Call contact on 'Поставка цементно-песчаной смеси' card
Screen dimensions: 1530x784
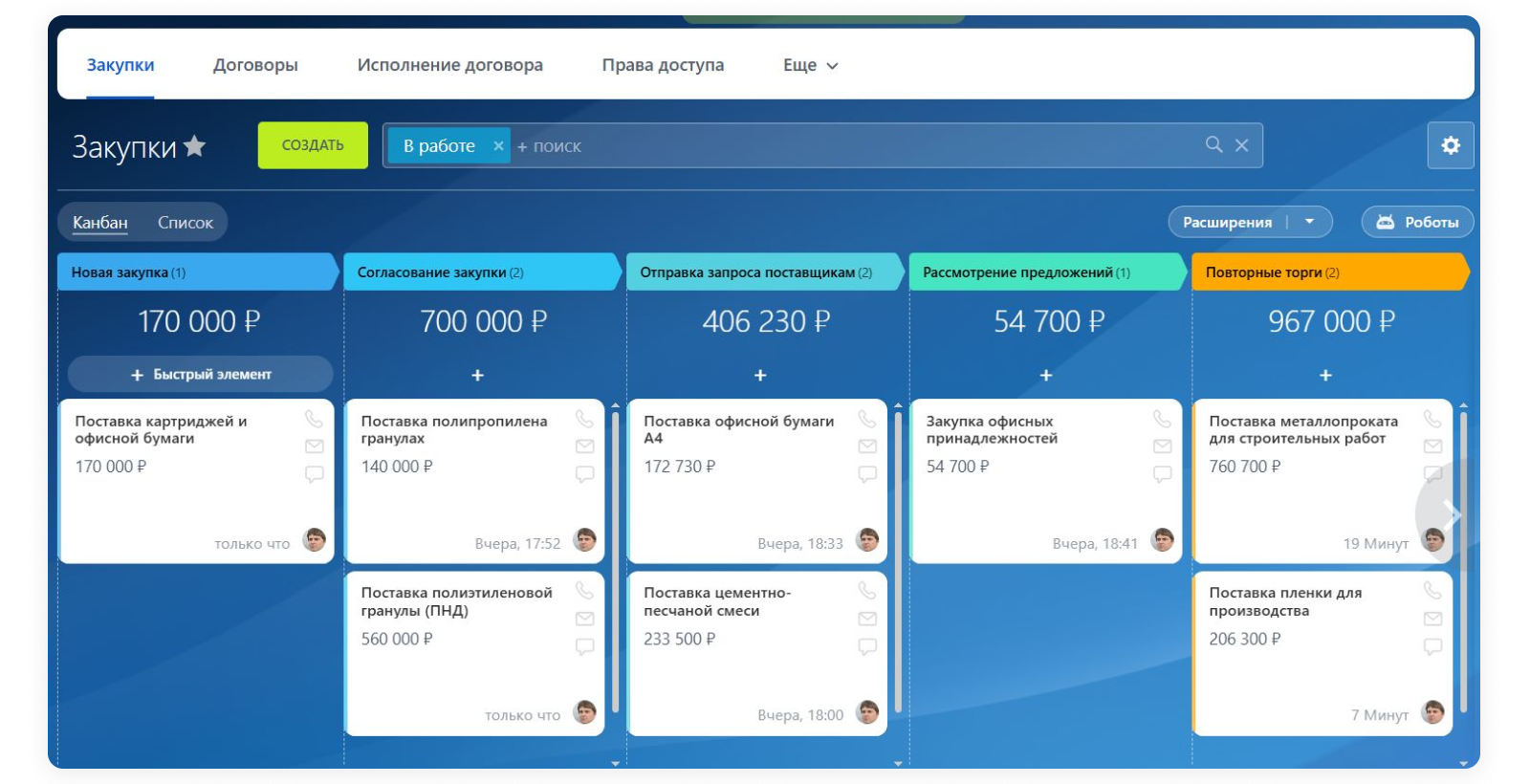coord(867,591)
